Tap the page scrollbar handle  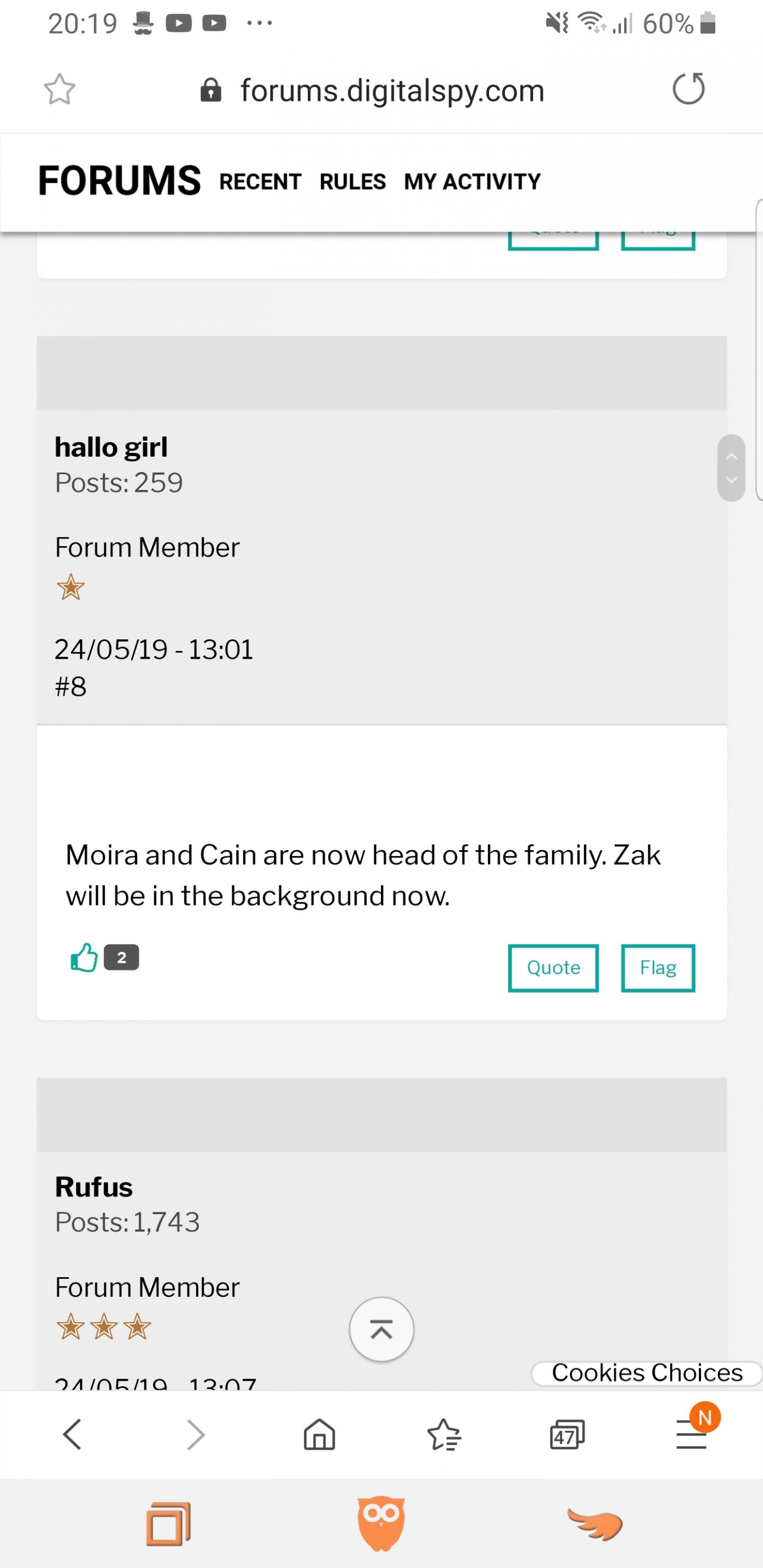tap(731, 468)
